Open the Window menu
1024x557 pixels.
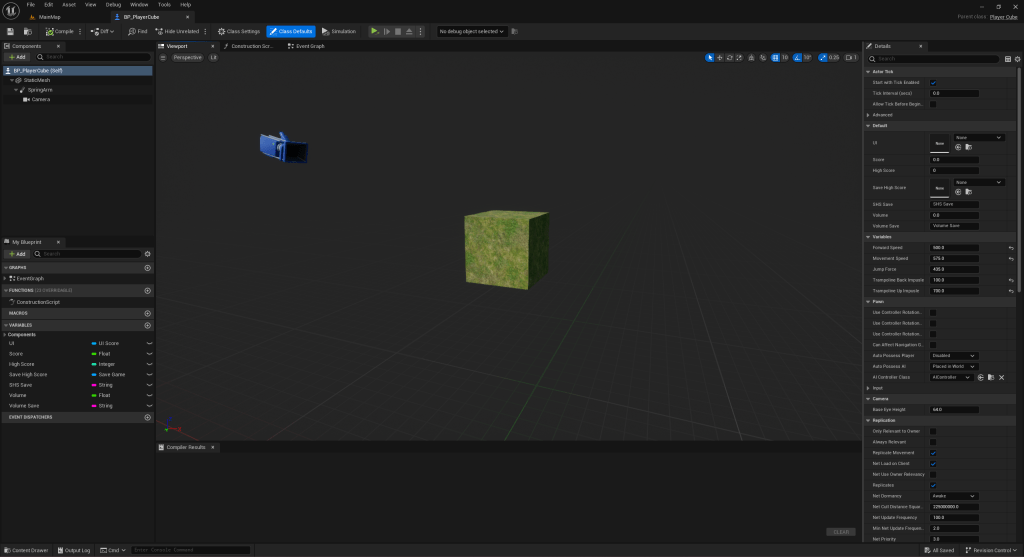[139, 5]
